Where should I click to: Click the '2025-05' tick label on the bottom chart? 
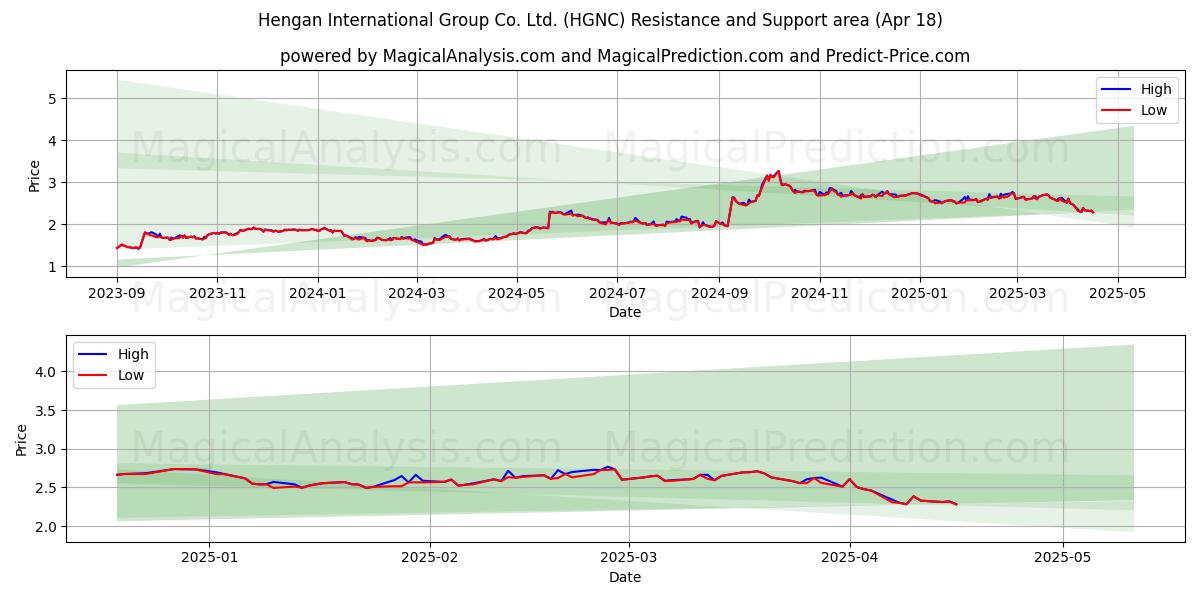coord(1063,558)
